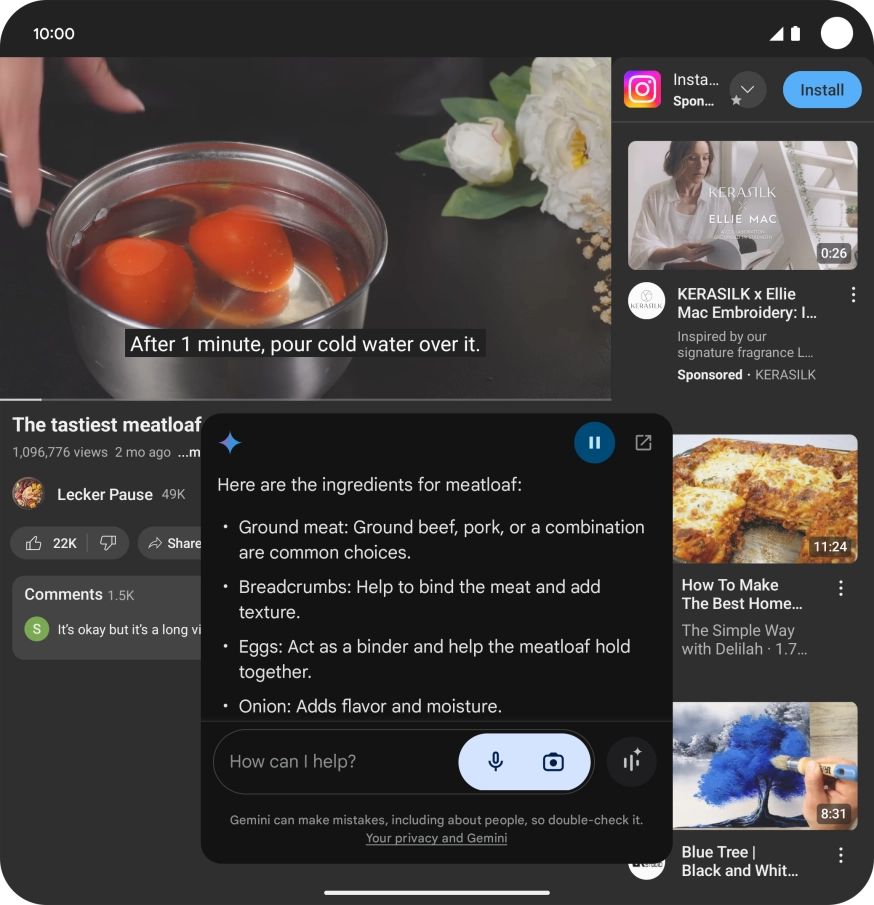Screen dimensions: 874x905
Task: Pause Gemini's spoken response
Action: point(594,443)
